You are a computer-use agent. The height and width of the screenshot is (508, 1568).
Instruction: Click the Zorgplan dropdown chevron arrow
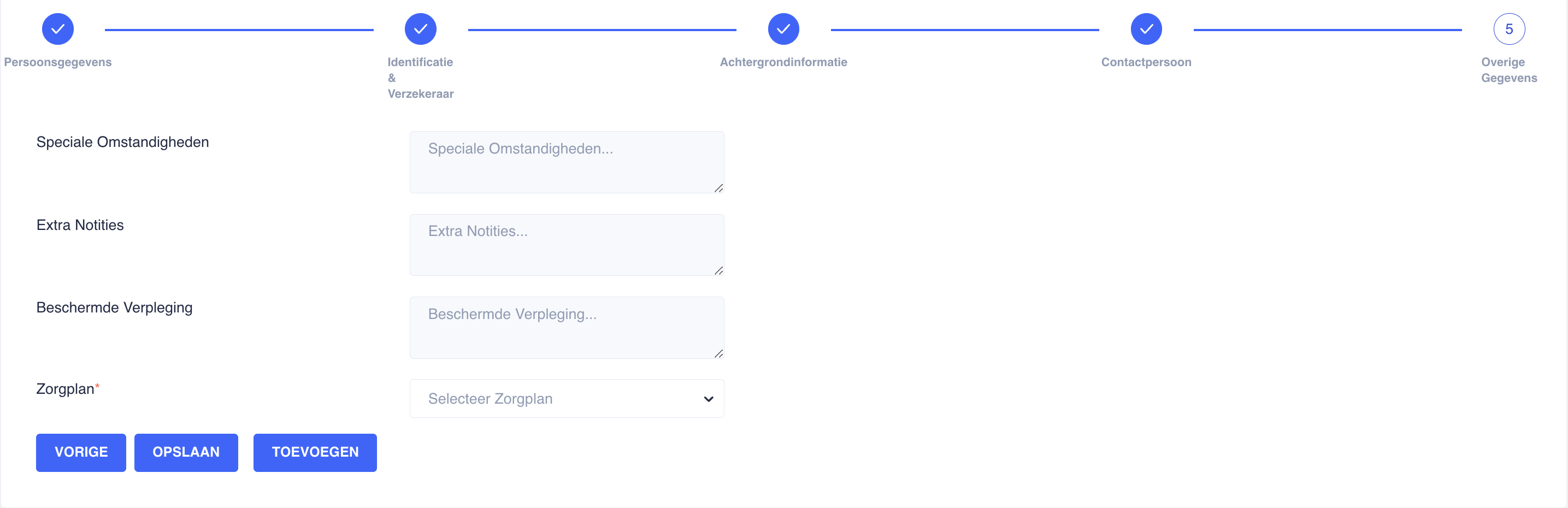tap(709, 399)
